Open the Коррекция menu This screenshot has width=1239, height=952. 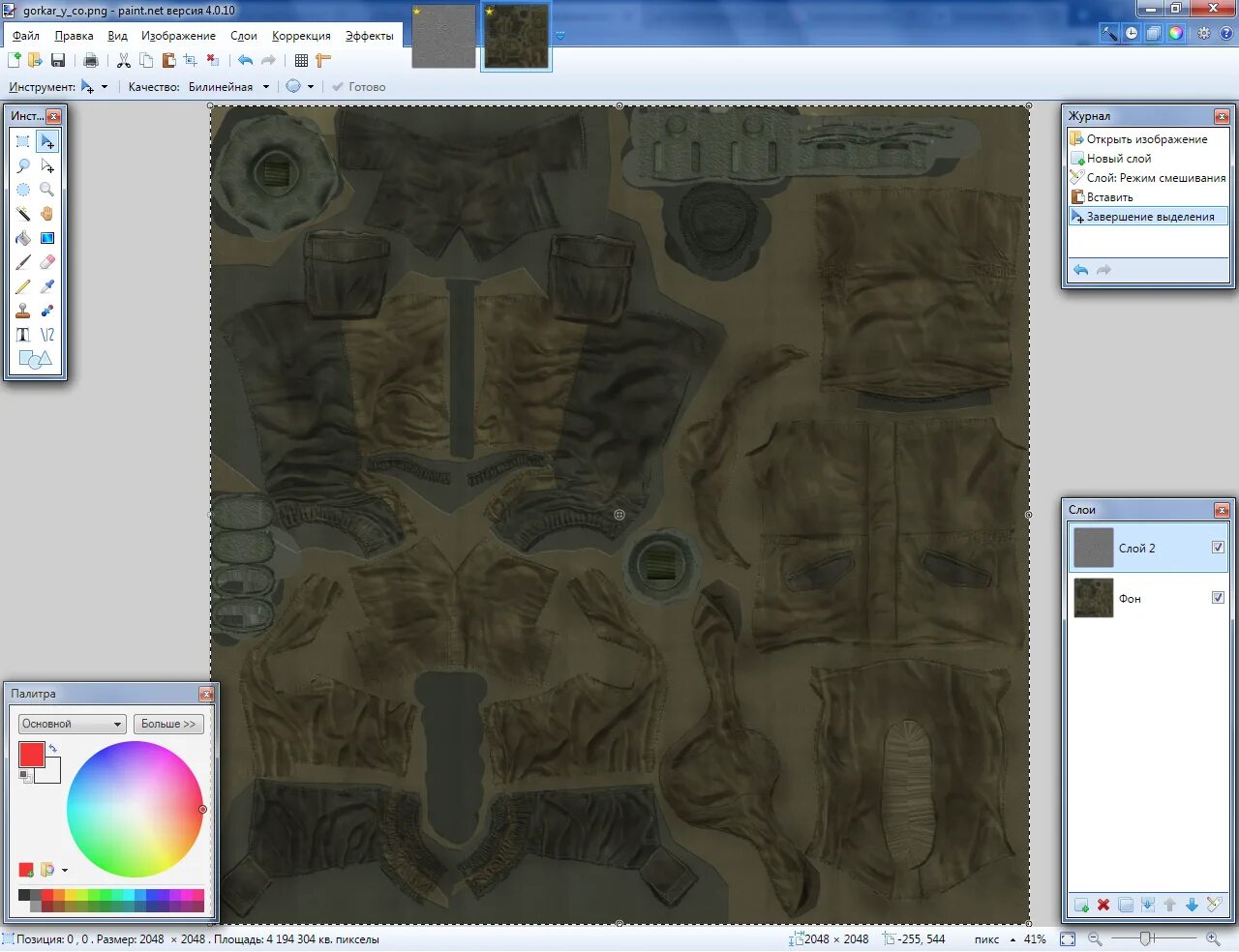[x=301, y=36]
